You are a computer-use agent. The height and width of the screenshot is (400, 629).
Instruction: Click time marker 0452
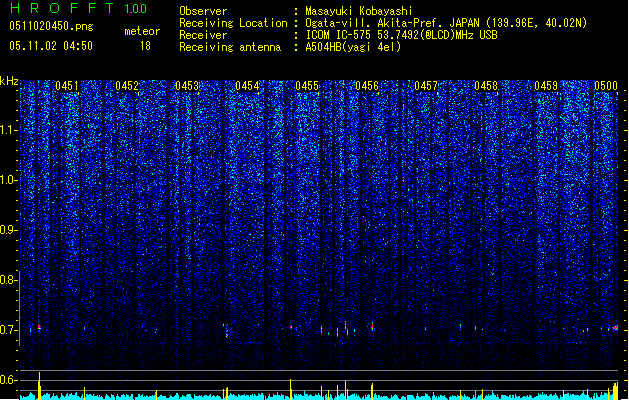[x=127, y=86]
